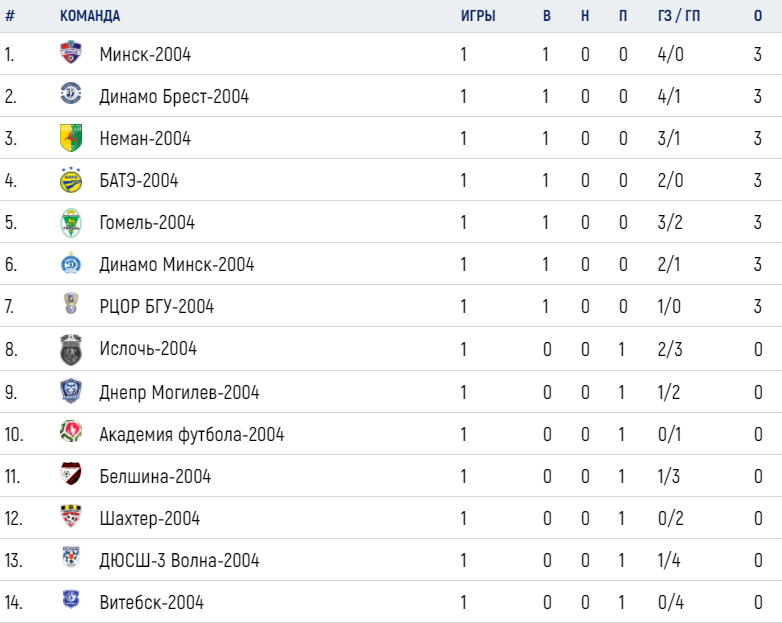
Task: Click the ДЮСШ-3 Волна-2004 team name
Action: click(179, 560)
